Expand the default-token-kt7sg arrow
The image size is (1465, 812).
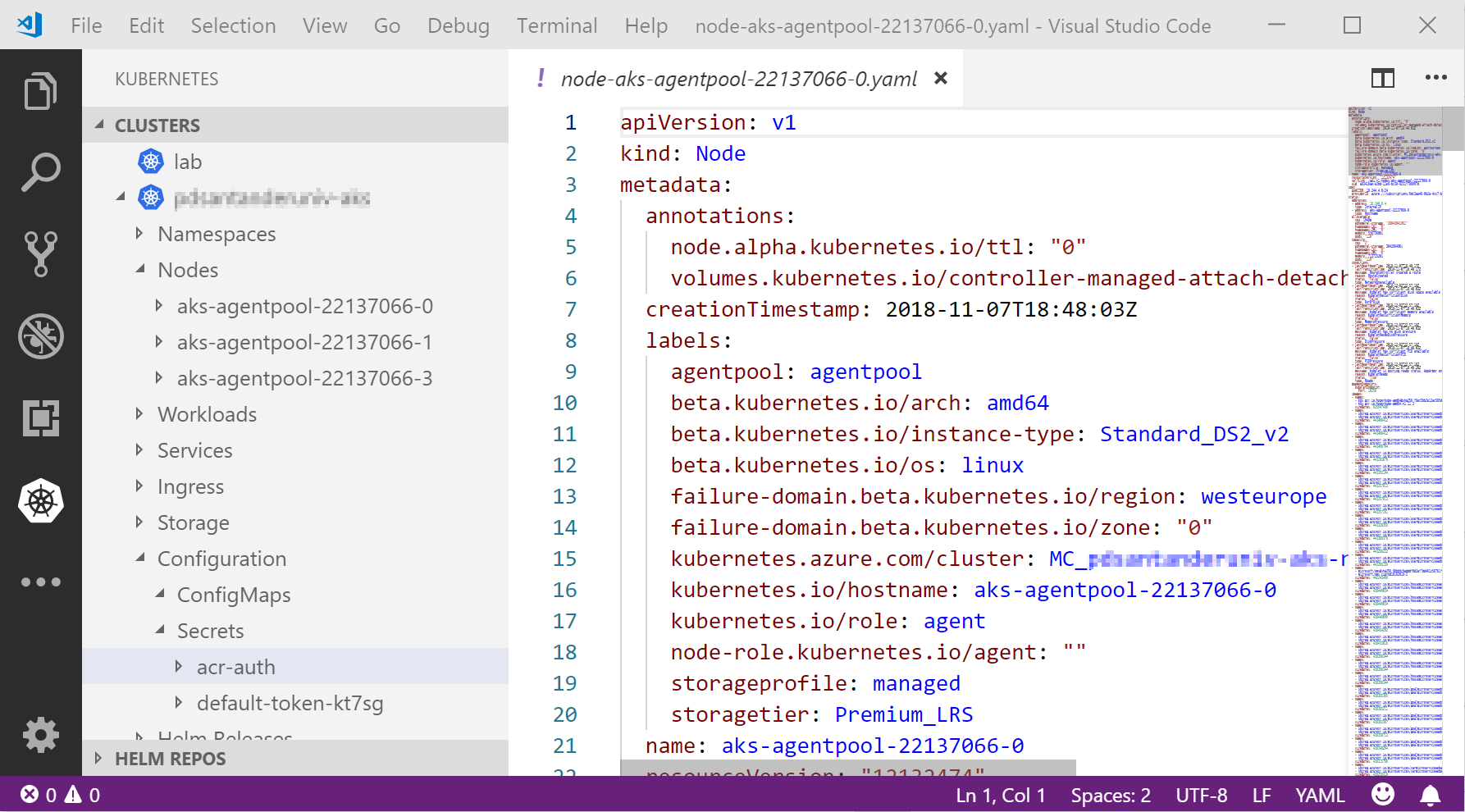pos(179,702)
